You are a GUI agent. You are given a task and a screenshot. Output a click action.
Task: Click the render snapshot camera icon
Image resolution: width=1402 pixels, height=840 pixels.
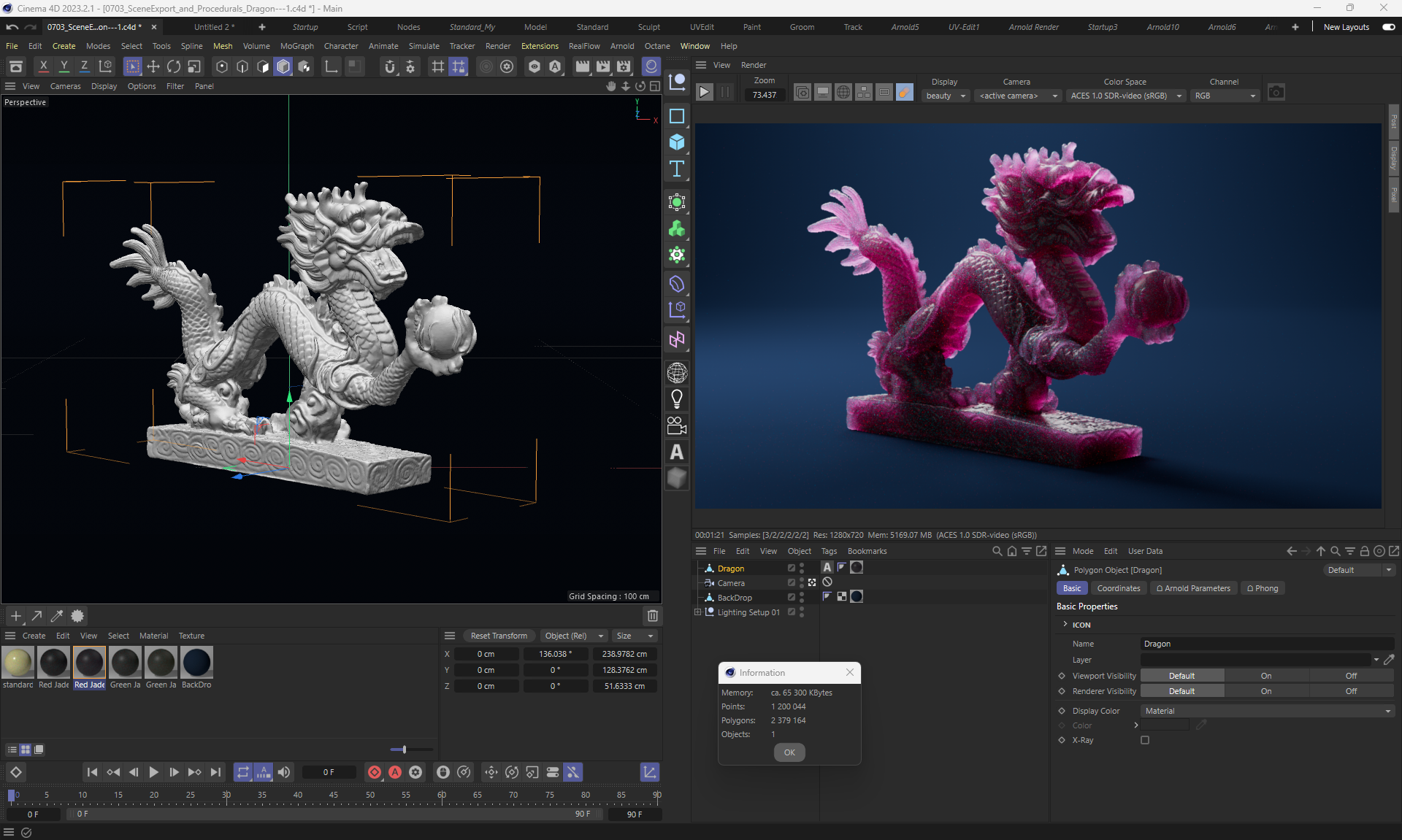pos(1276,93)
